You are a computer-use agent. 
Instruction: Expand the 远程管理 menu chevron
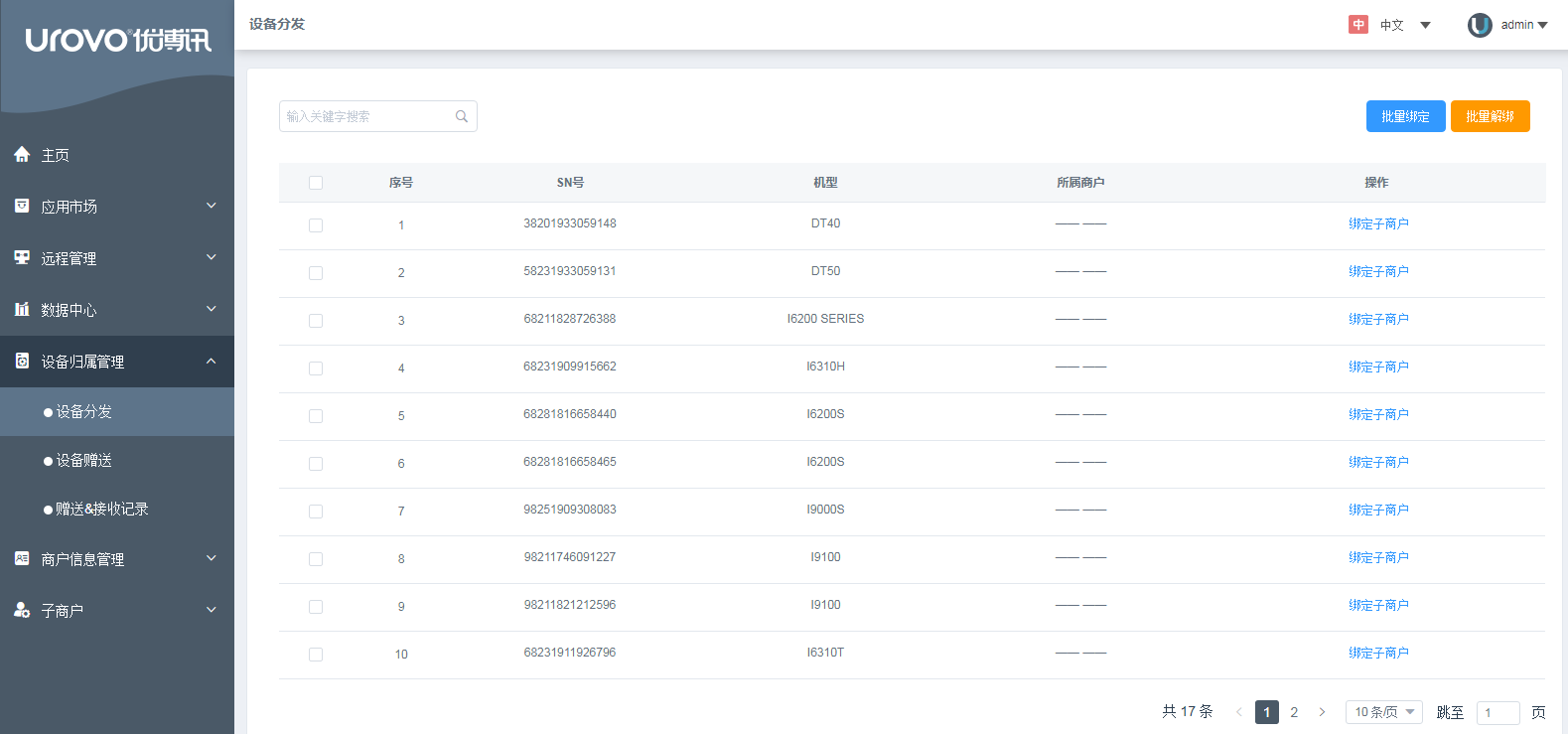pyautogui.click(x=211, y=257)
